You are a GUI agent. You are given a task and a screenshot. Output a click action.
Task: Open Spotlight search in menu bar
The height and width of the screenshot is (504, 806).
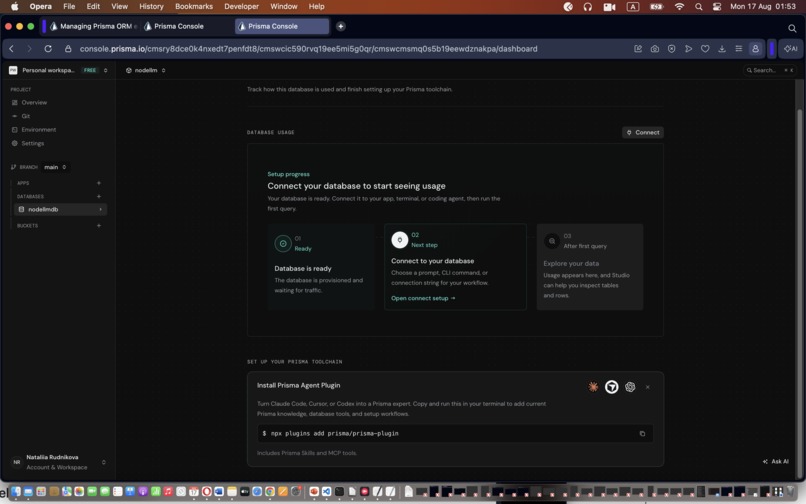(x=699, y=7)
